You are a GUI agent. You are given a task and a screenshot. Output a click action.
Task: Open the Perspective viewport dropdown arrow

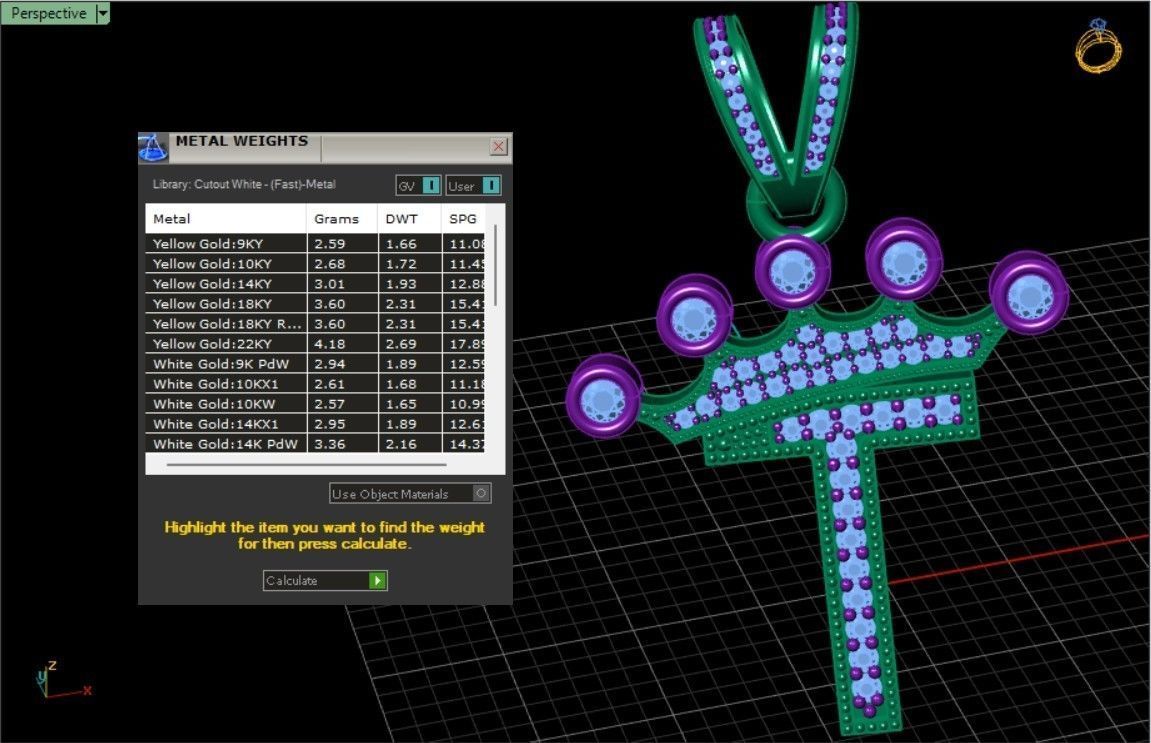tap(103, 13)
